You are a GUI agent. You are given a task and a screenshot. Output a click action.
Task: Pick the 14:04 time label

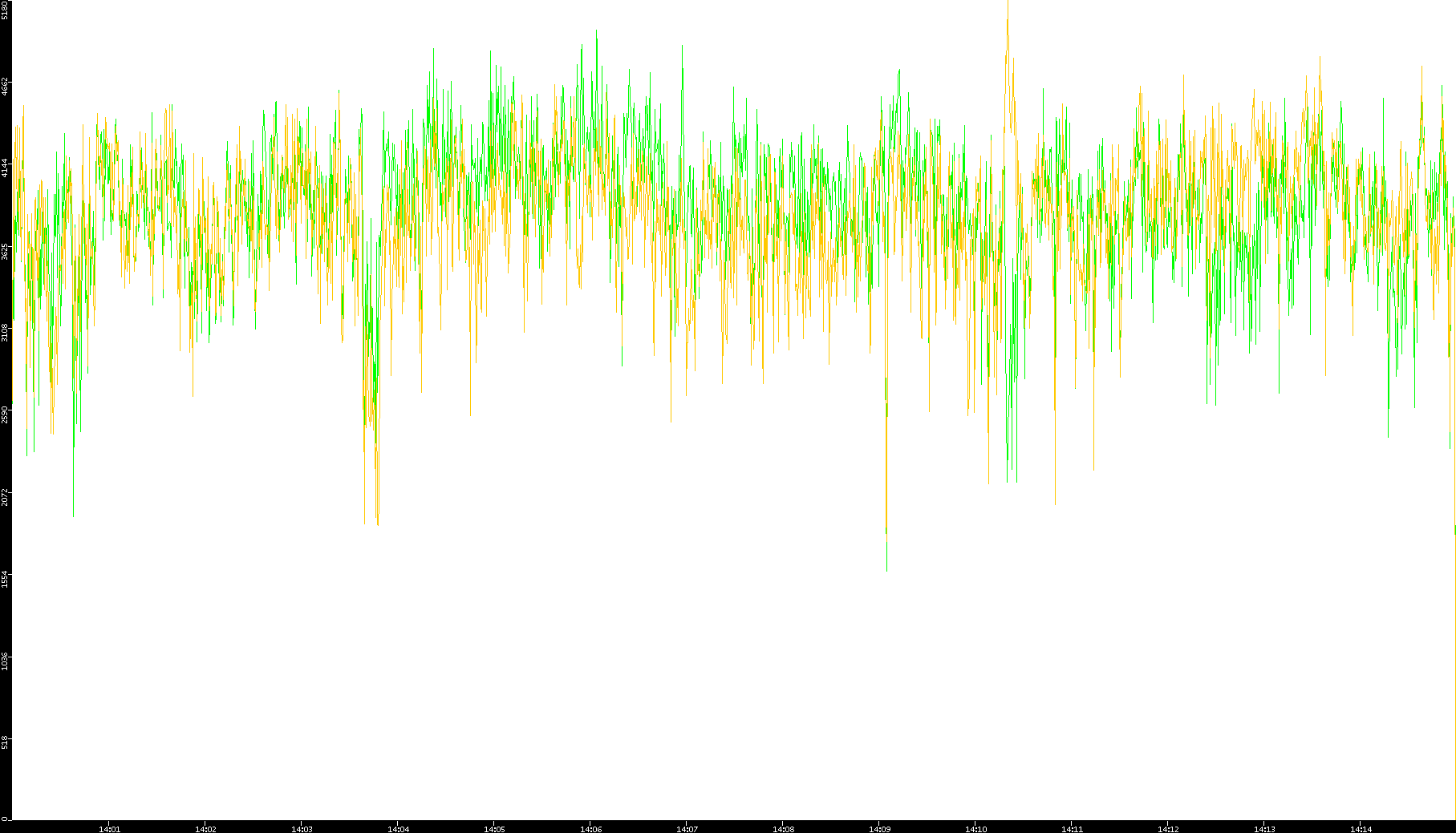398,829
